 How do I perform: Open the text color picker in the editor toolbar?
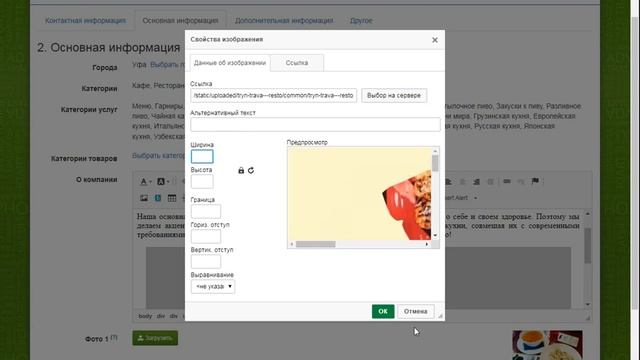coord(145,182)
